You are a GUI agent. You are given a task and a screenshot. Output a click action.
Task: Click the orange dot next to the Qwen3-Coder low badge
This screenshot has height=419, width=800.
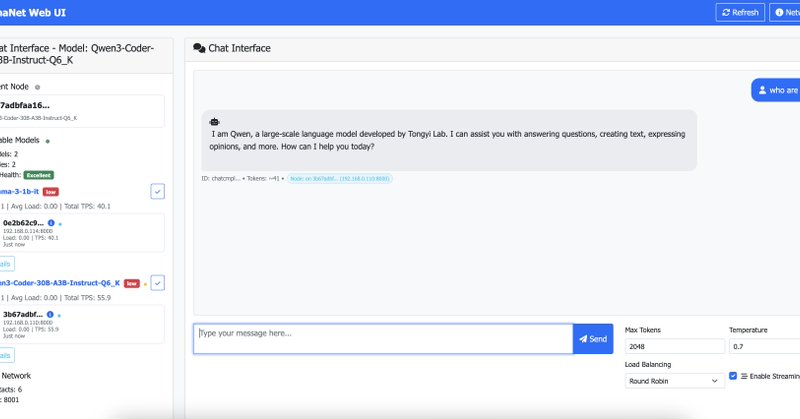[x=145, y=284]
